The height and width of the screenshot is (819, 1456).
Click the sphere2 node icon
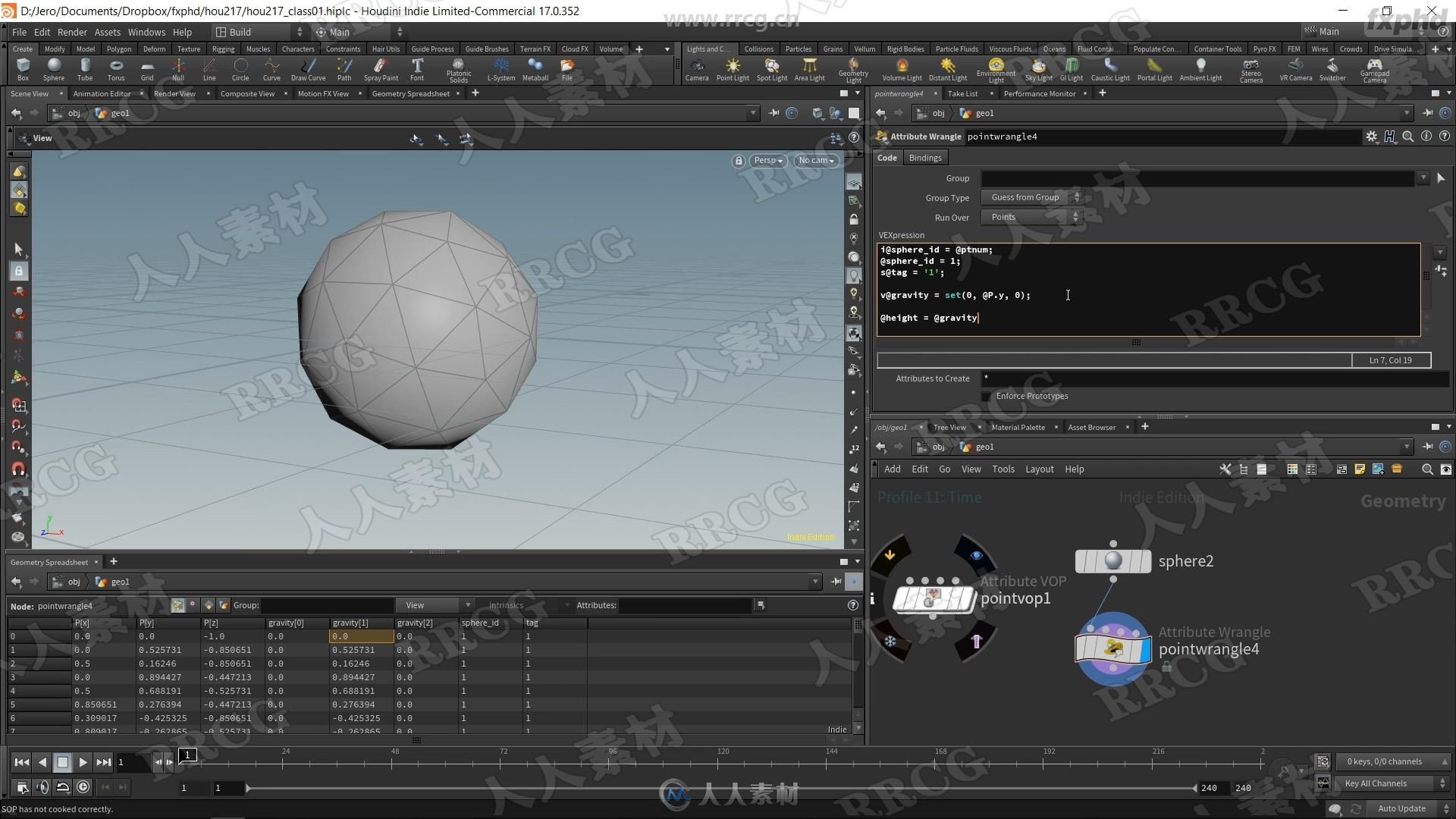pyautogui.click(x=1112, y=561)
